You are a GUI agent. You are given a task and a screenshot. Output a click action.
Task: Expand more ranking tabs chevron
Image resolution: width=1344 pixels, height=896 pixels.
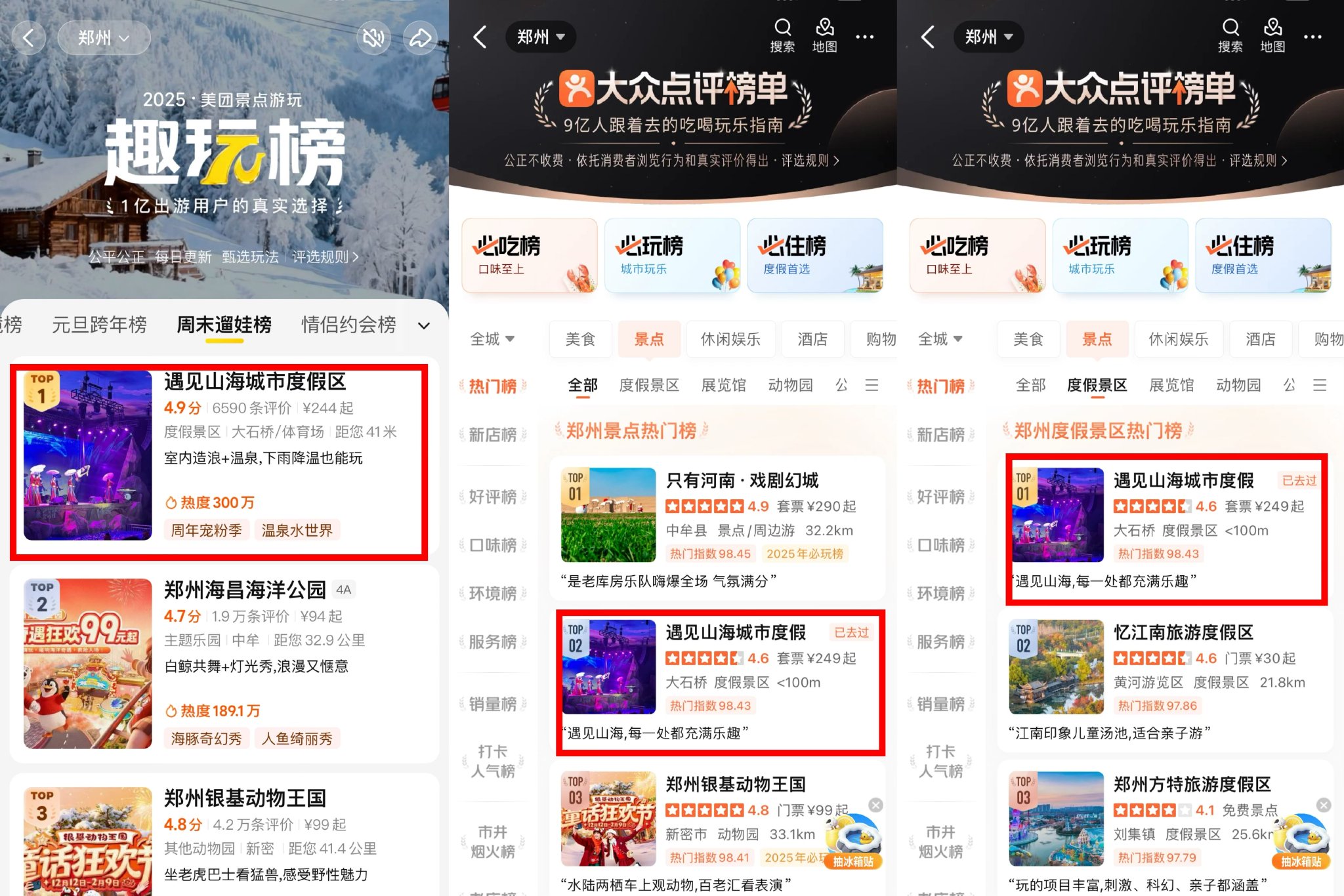[x=424, y=325]
